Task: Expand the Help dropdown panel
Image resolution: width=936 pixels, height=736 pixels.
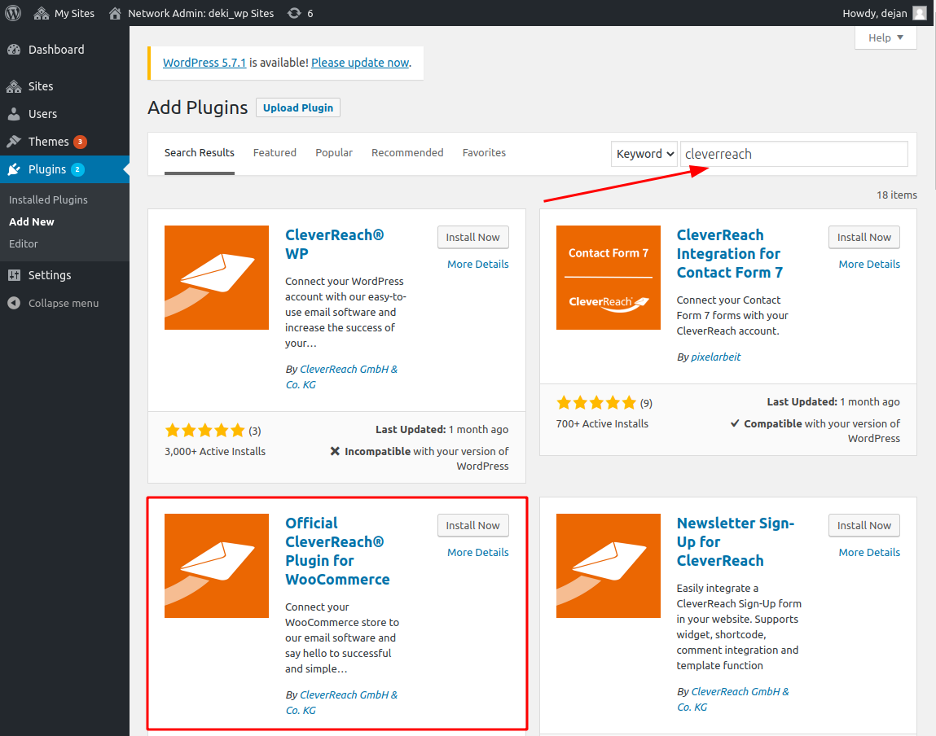Action: [x=885, y=38]
